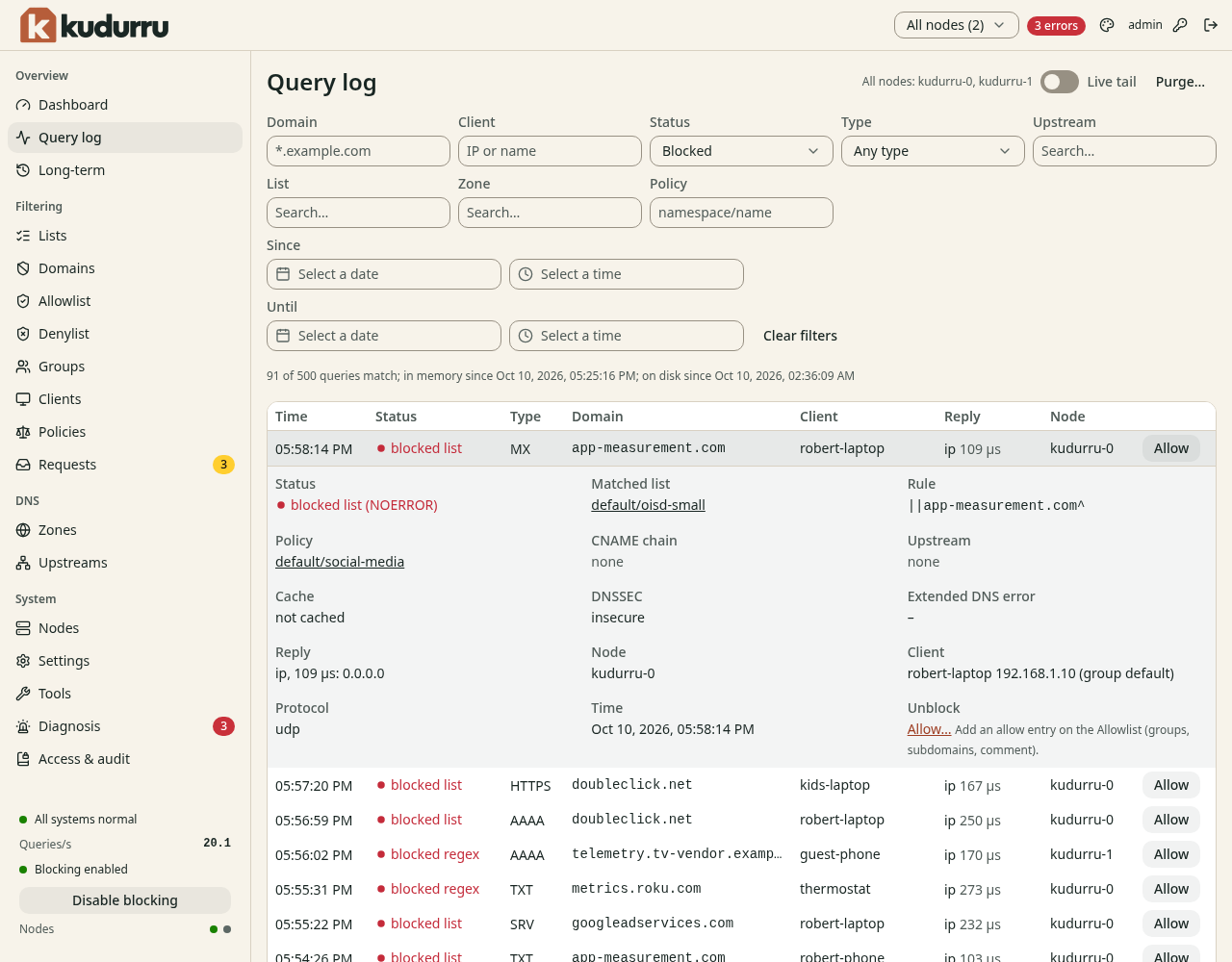This screenshot has height=962, width=1232.
Task: Open Requests with 3 pending
Action: (125, 465)
